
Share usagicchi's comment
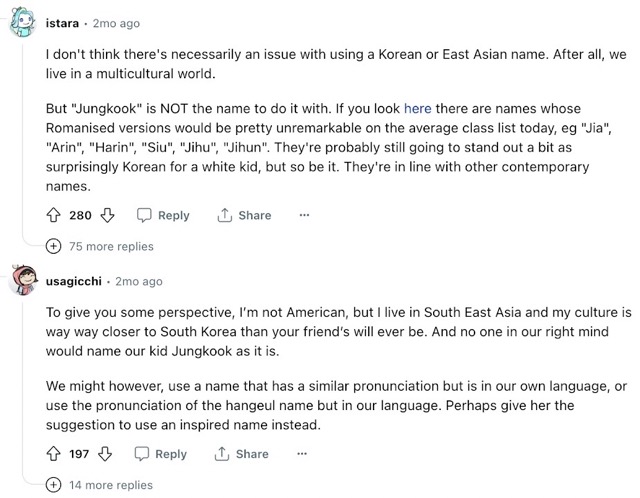242,454
